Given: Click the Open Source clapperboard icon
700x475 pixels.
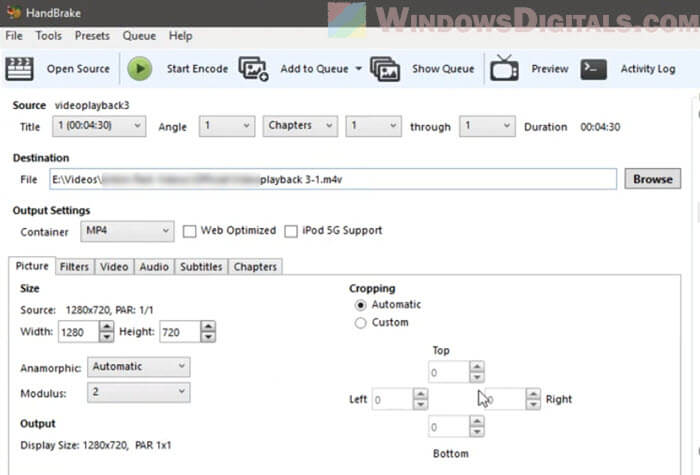Looking at the screenshot, I should point(19,69).
